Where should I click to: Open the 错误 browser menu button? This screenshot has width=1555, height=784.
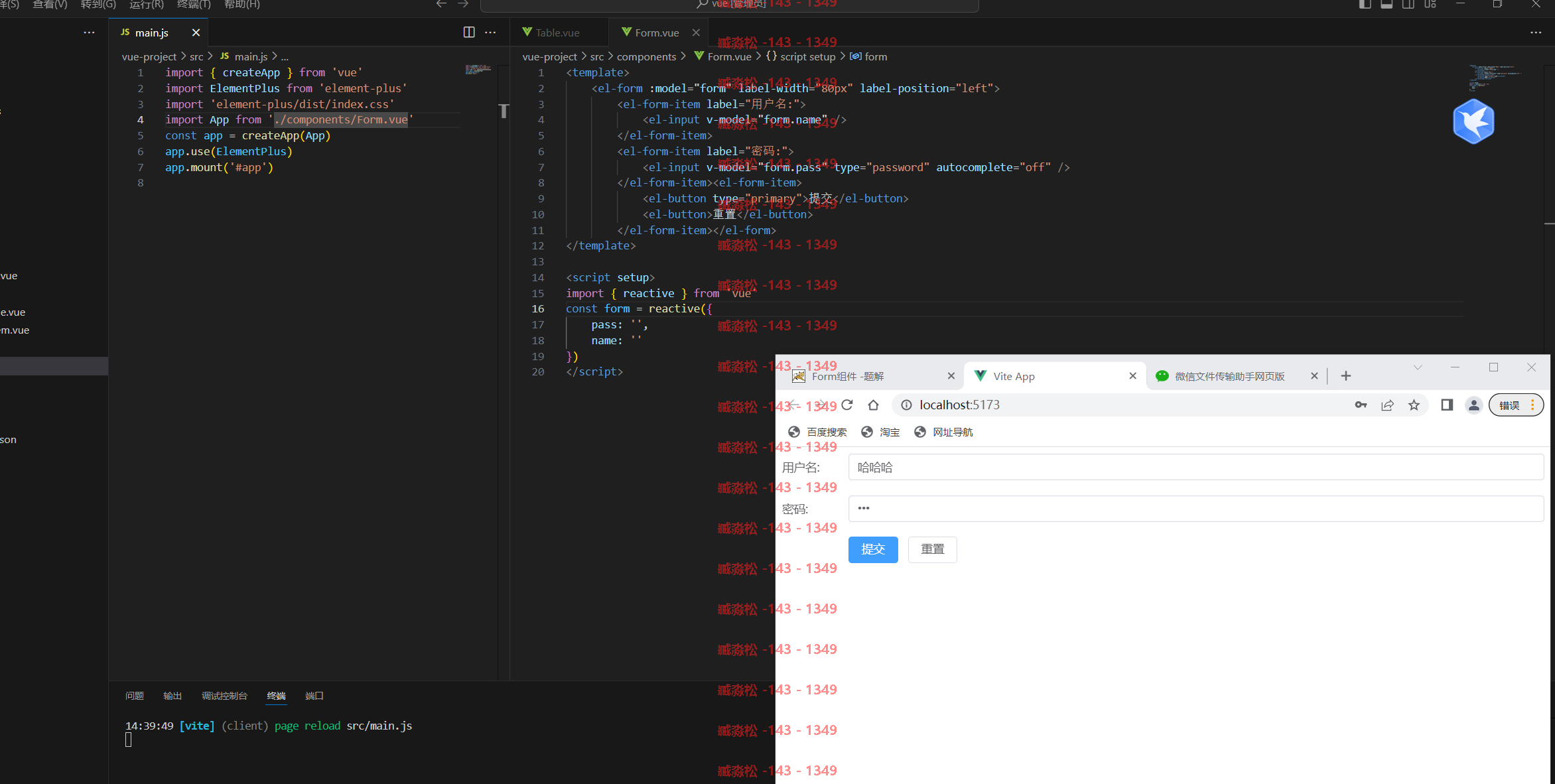click(1516, 405)
